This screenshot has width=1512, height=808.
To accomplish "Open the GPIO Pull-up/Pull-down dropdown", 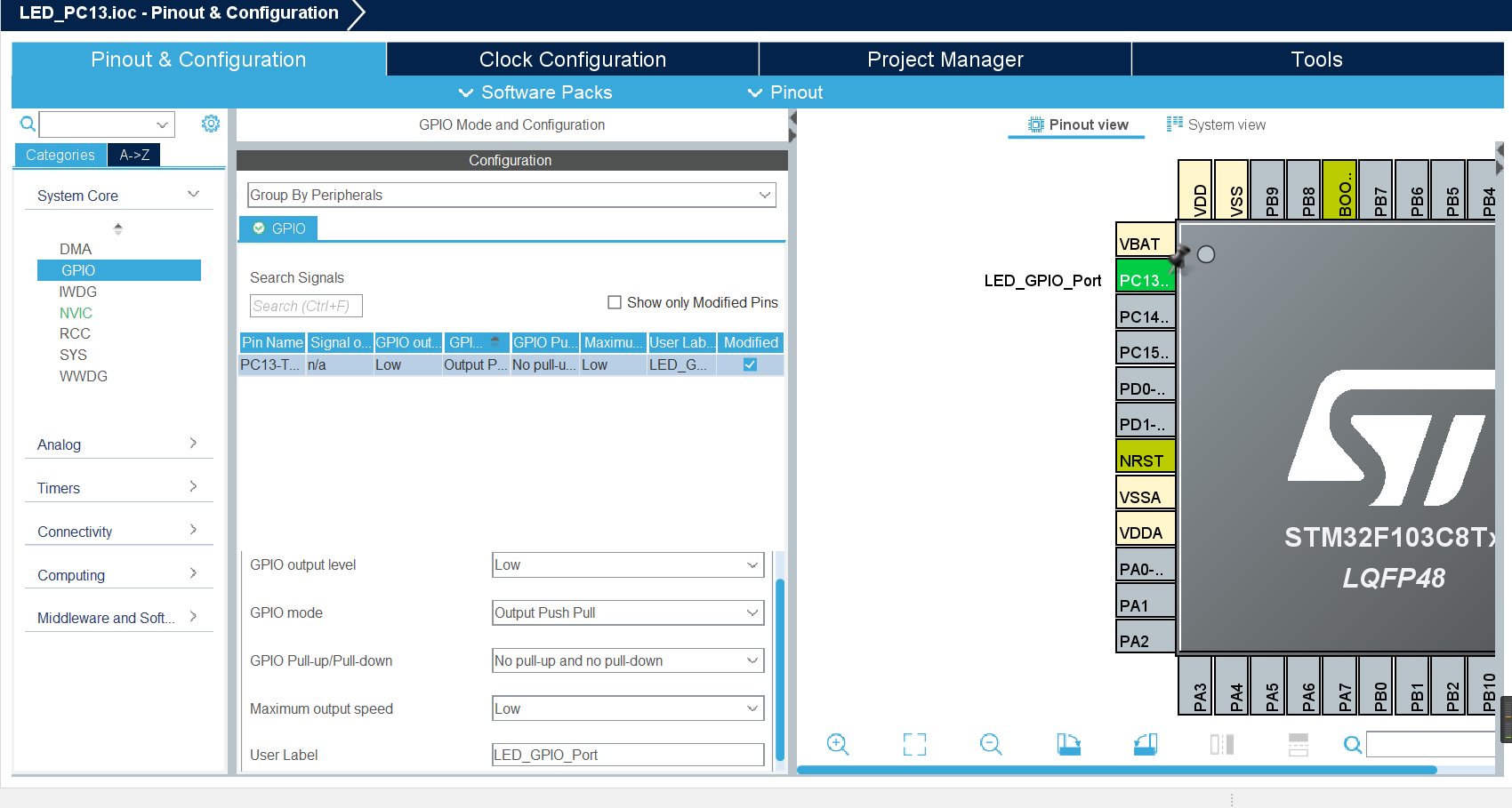I will (628, 660).
